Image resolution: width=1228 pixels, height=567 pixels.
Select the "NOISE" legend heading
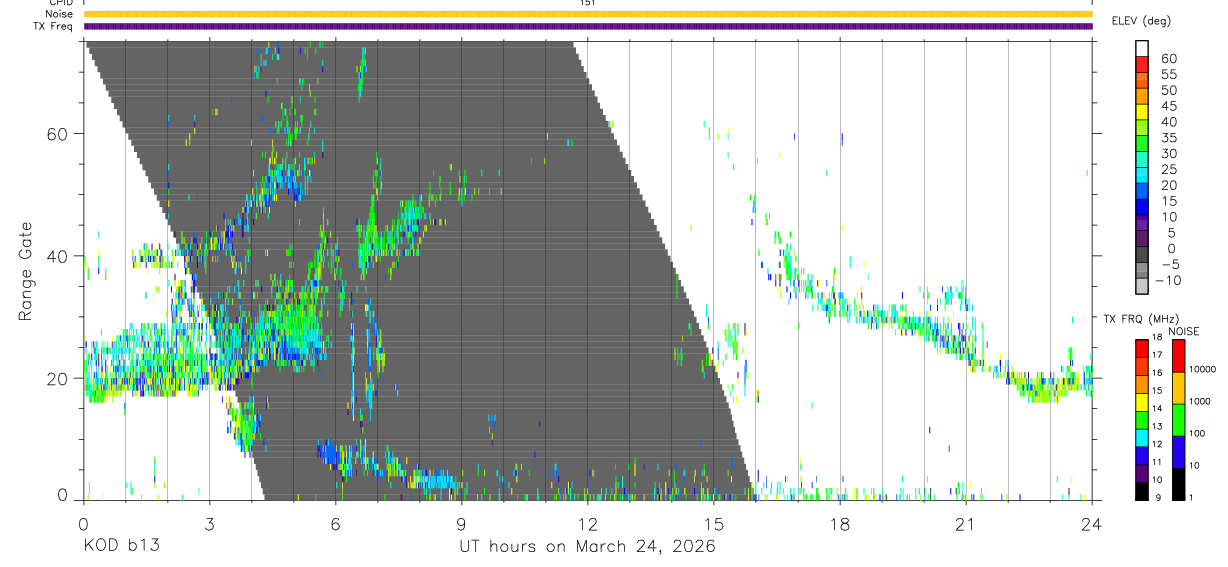coord(1184,331)
